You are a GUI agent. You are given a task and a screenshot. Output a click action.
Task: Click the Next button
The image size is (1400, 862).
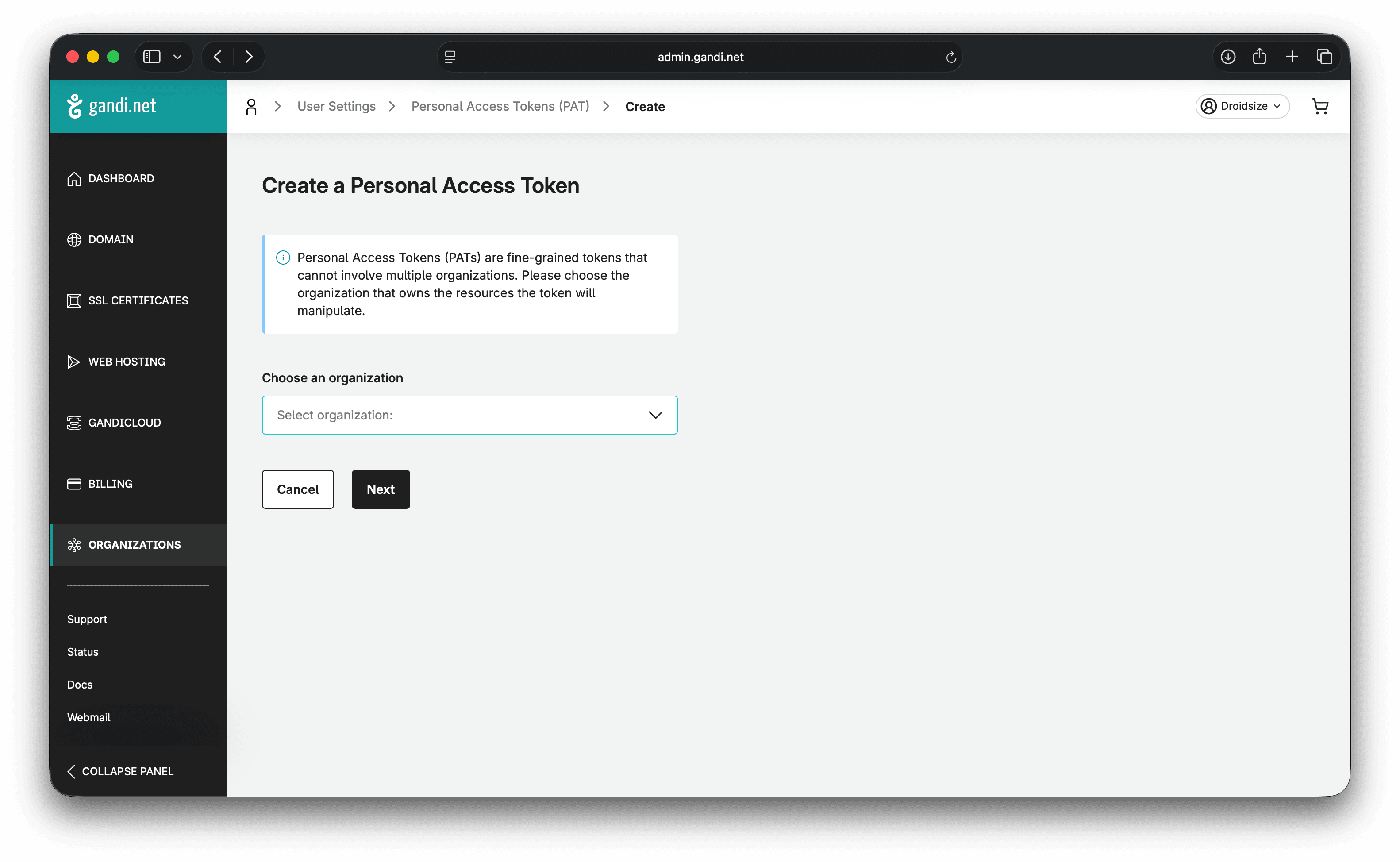click(x=380, y=489)
